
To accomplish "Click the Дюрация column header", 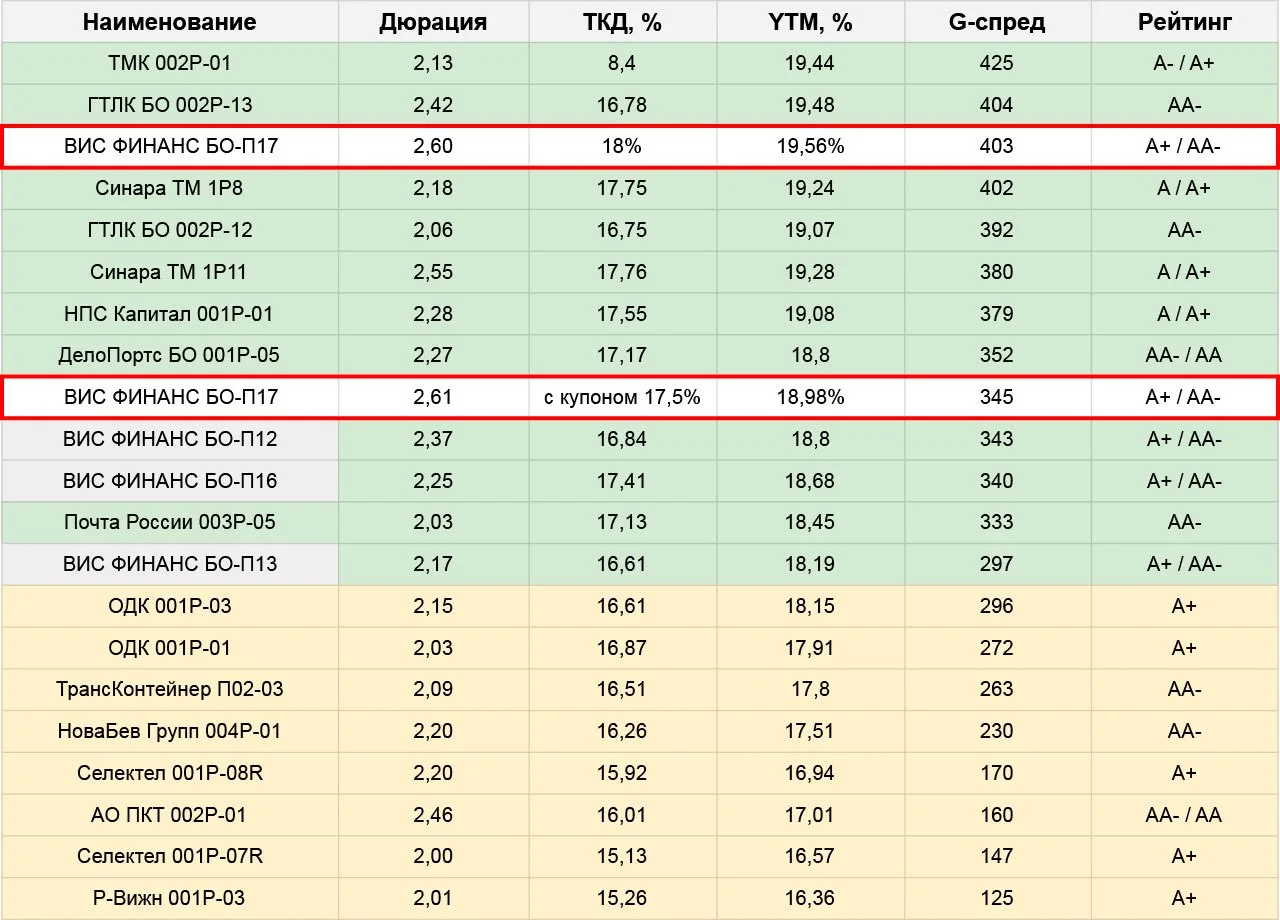I will coord(433,22).
